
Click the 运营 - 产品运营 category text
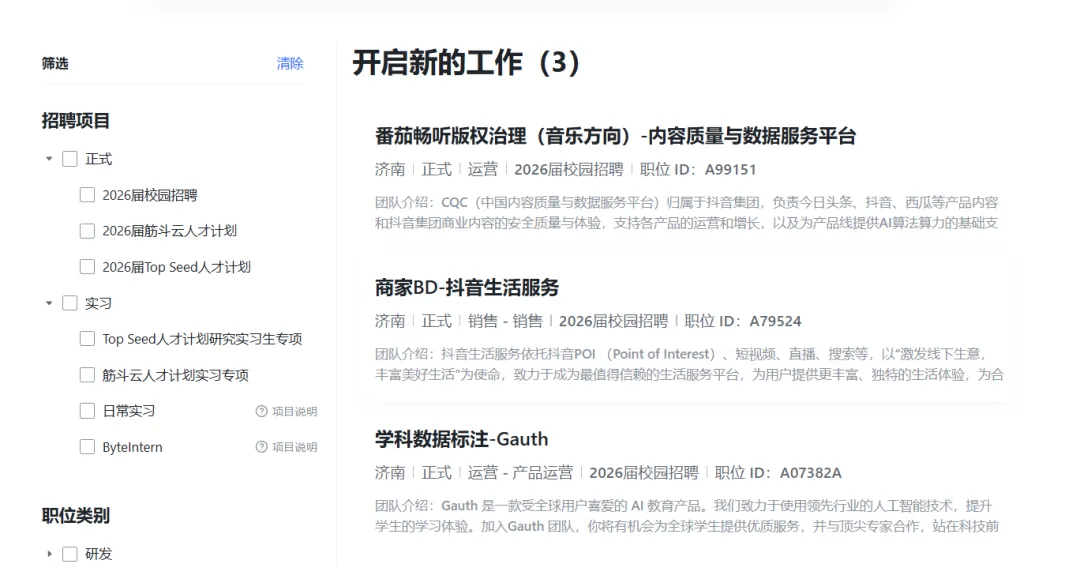click(x=520, y=472)
